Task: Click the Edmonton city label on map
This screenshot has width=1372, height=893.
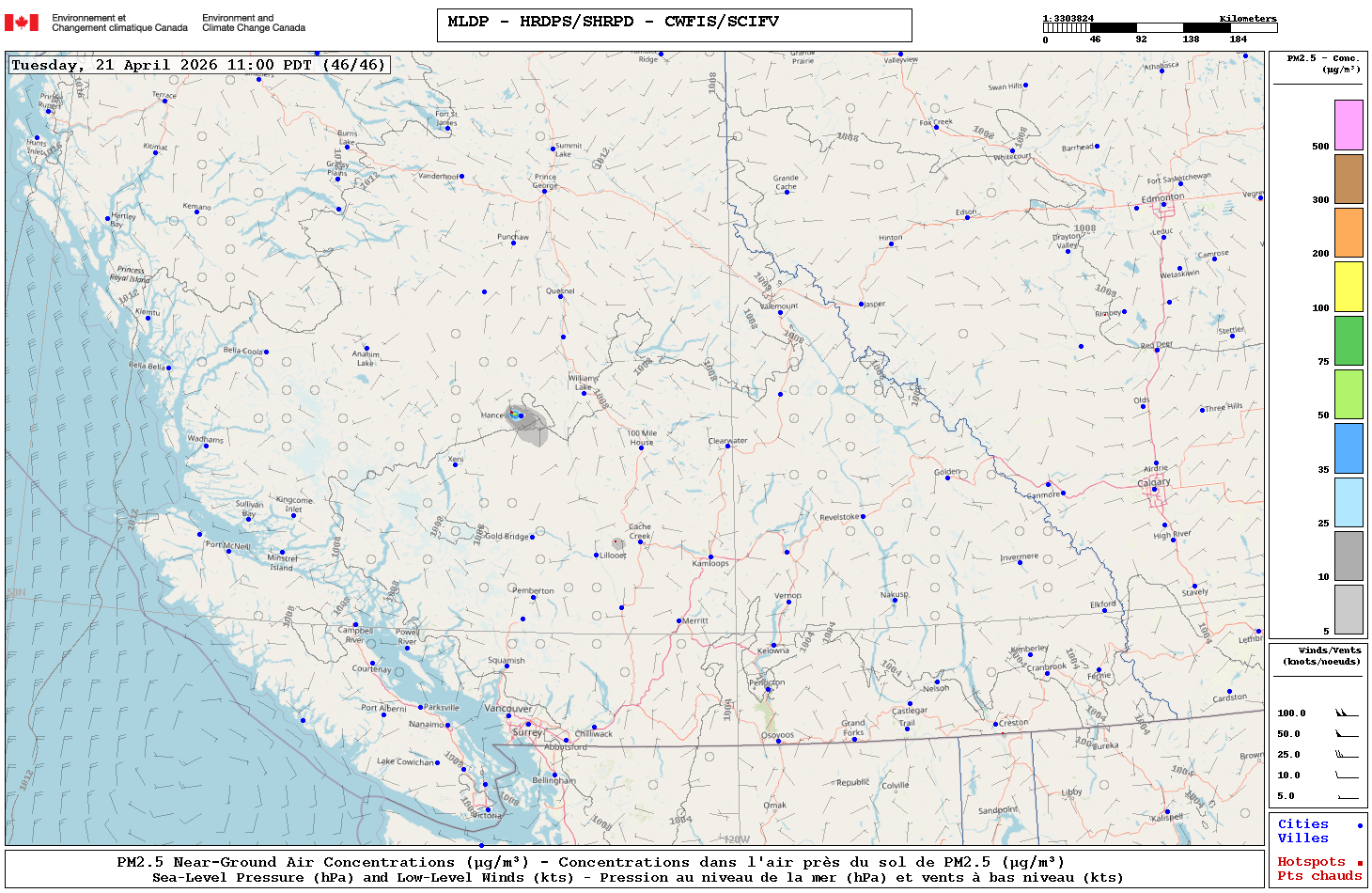Action: [1162, 198]
